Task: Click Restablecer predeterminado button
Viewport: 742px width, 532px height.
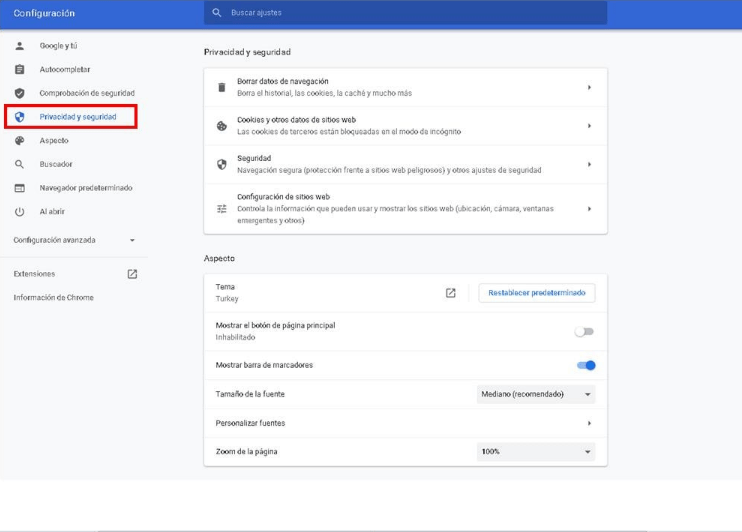Action: 537,293
